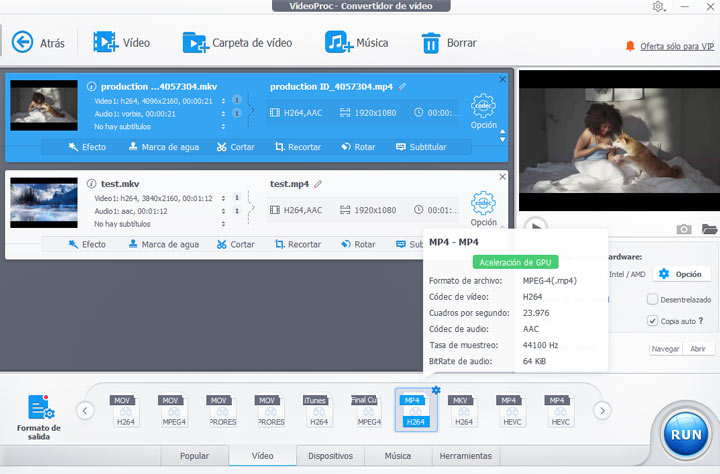
Task: Play the preview video
Action: click(x=535, y=225)
